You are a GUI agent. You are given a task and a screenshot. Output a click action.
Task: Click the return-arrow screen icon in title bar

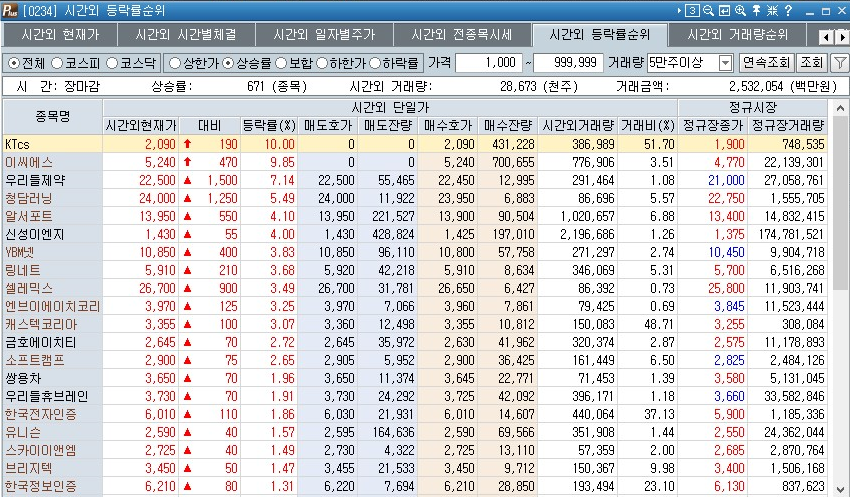point(724,10)
